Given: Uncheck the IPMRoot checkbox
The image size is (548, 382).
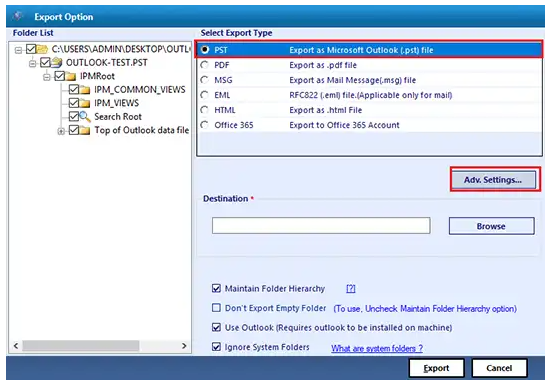Looking at the screenshot, I should [x=59, y=76].
